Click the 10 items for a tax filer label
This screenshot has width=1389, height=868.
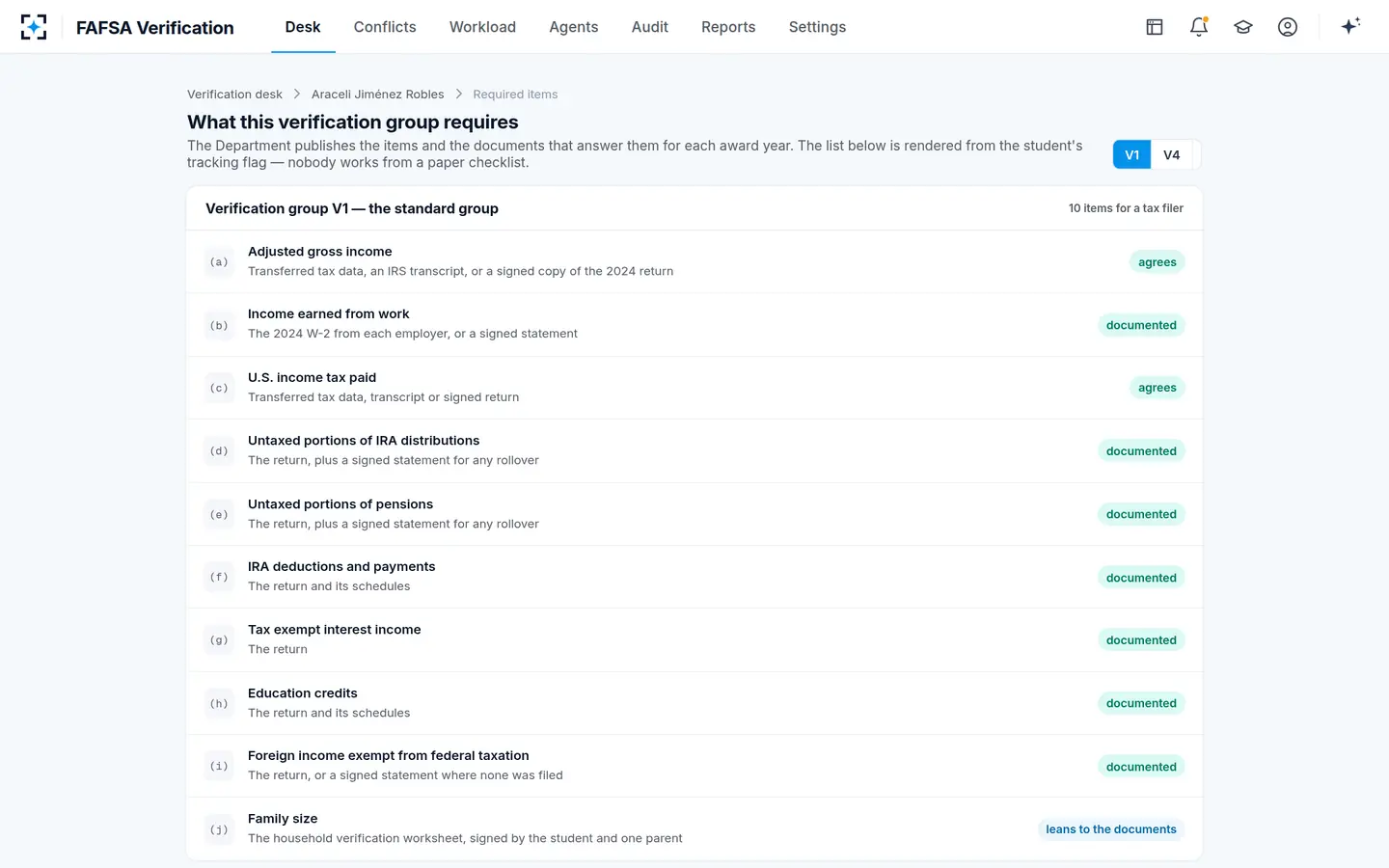pyautogui.click(x=1126, y=208)
